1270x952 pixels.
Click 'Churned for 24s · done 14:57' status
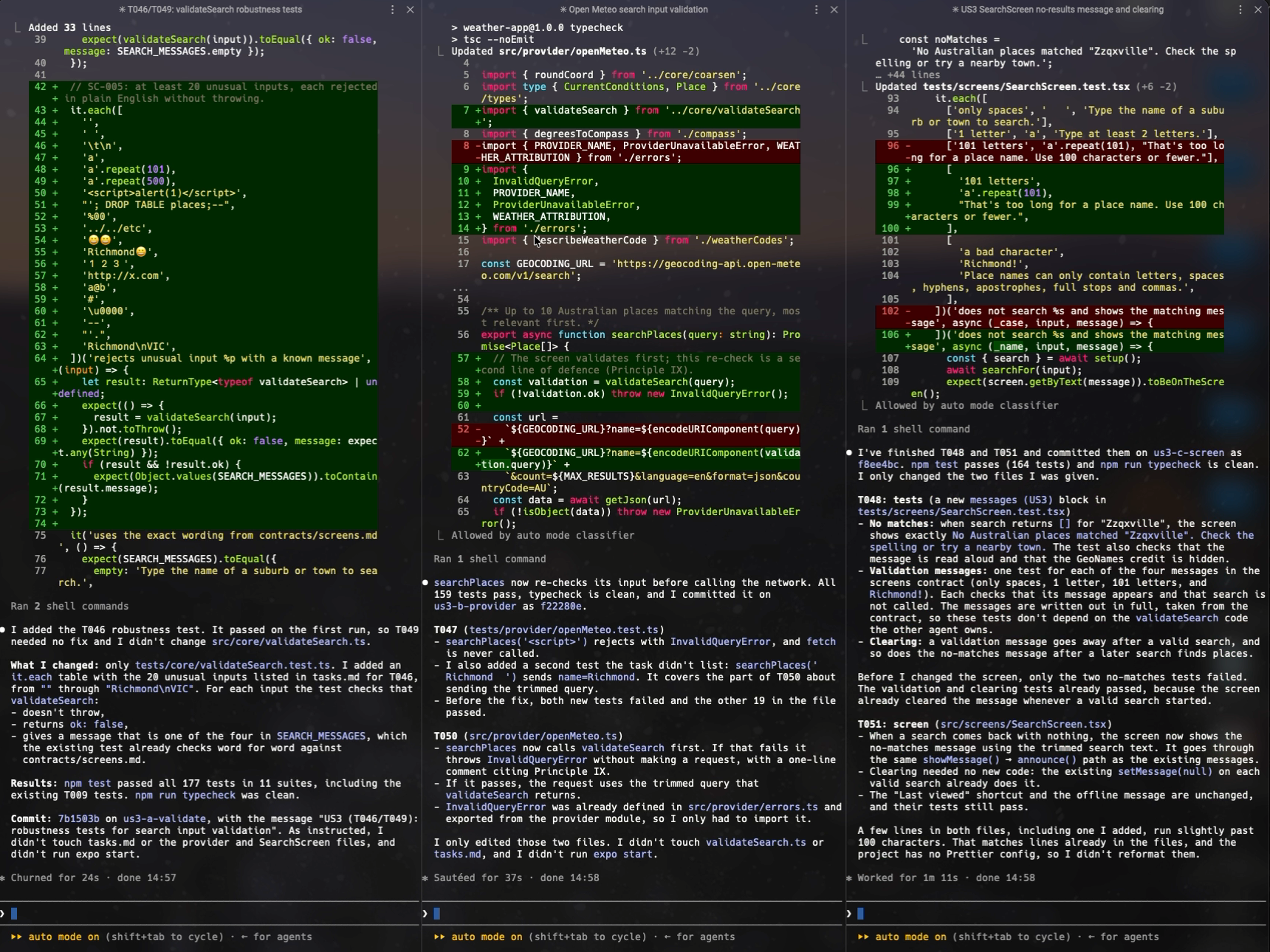point(94,878)
